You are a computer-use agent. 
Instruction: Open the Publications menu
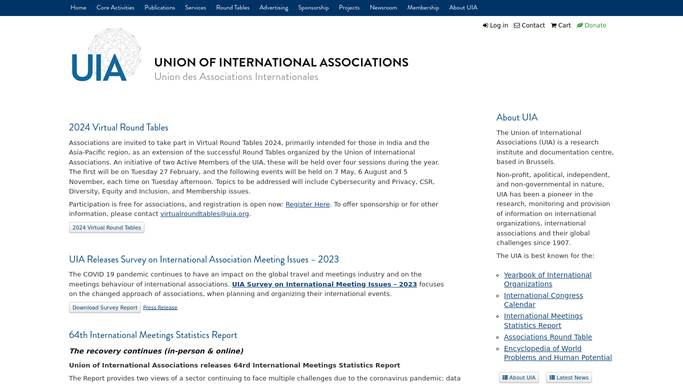[x=160, y=8]
